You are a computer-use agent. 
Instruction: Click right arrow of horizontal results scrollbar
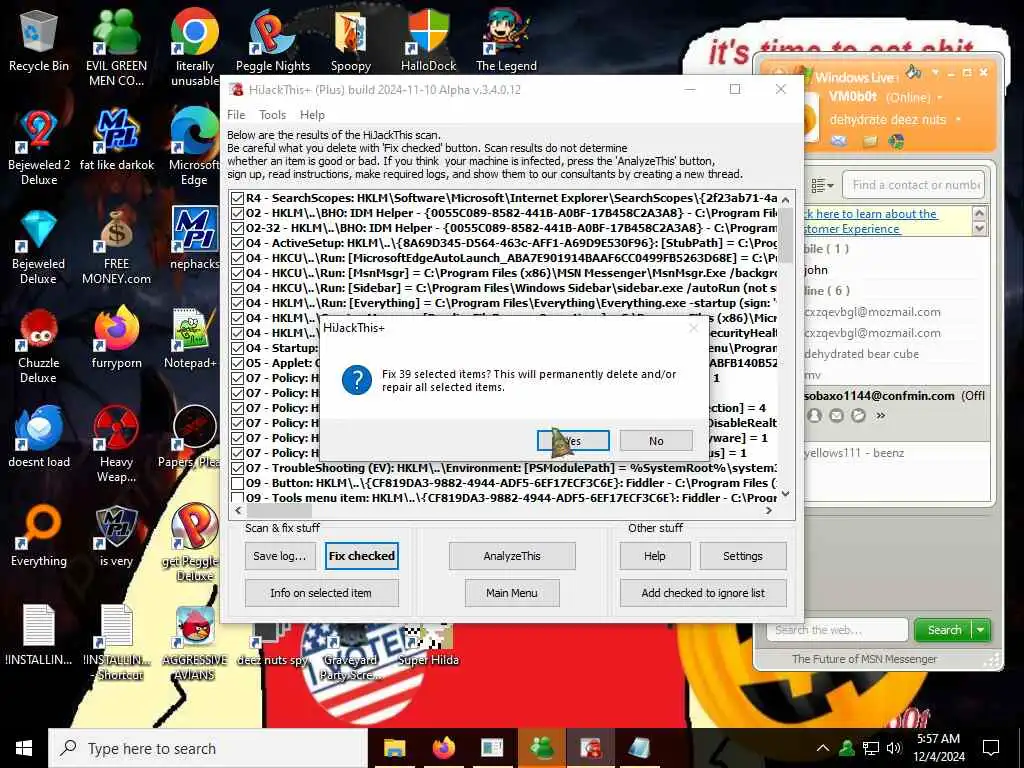pos(769,511)
